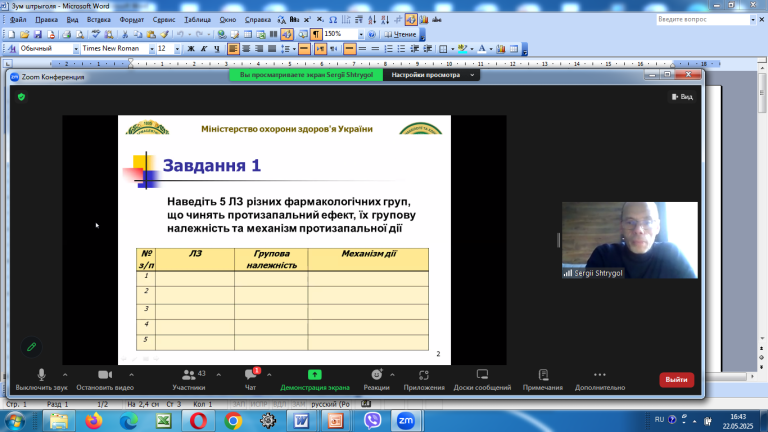
Task: Stop video in Zoom (Остановить видео)
Action: click(x=105, y=380)
